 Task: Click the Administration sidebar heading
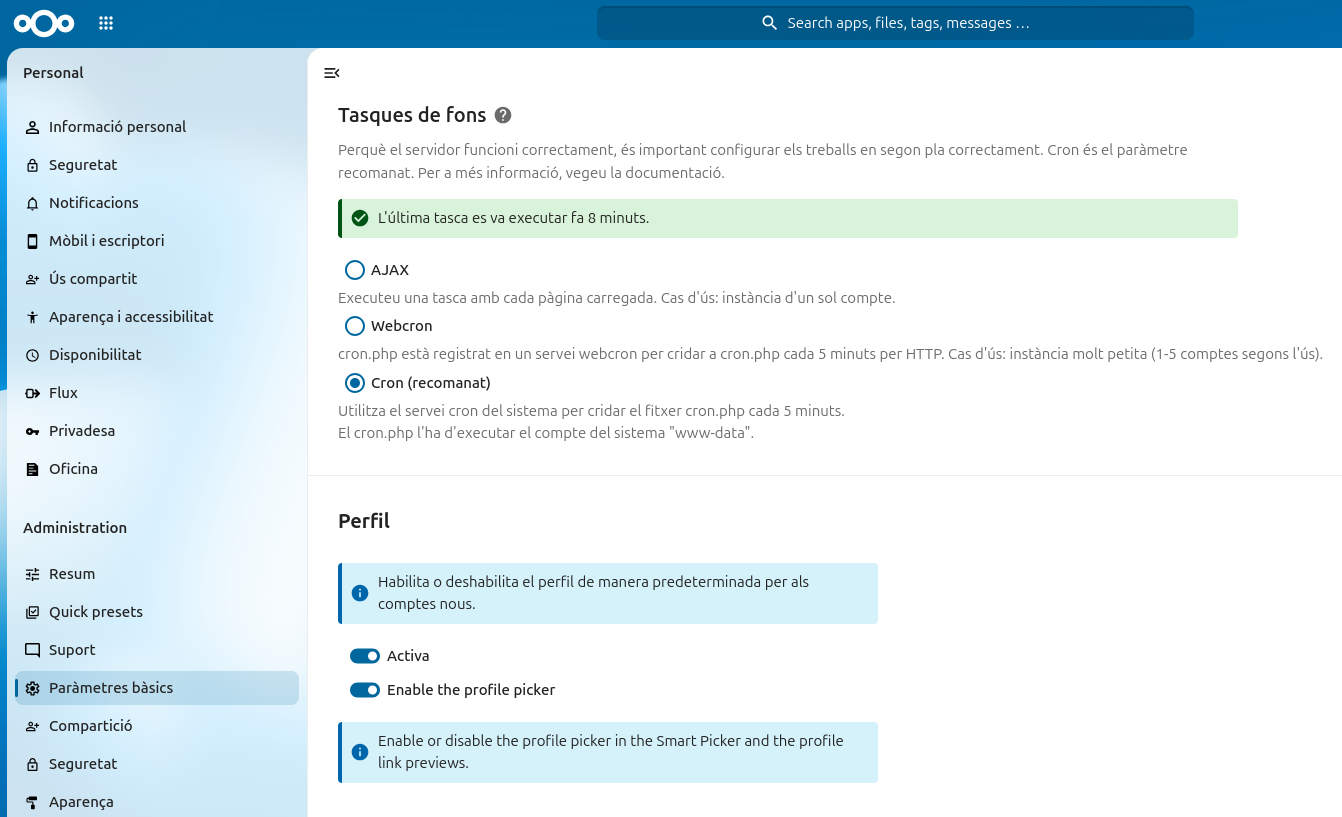(x=75, y=528)
